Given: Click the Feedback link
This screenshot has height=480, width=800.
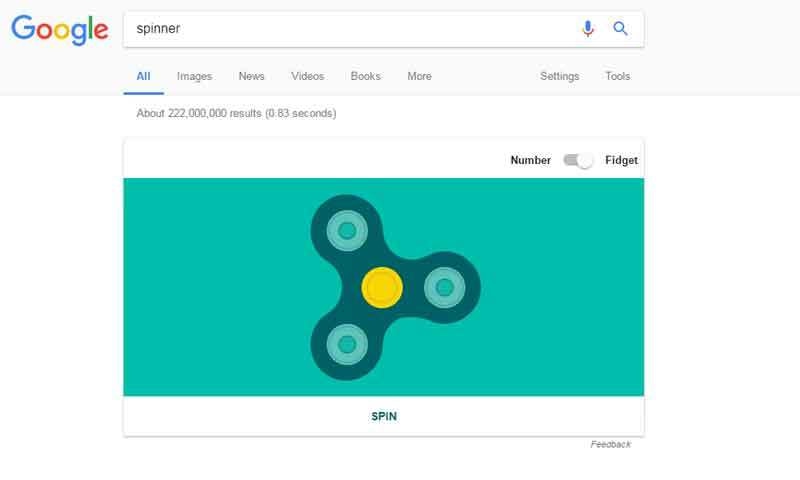Looking at the screenshot, I should click(610, 444).
